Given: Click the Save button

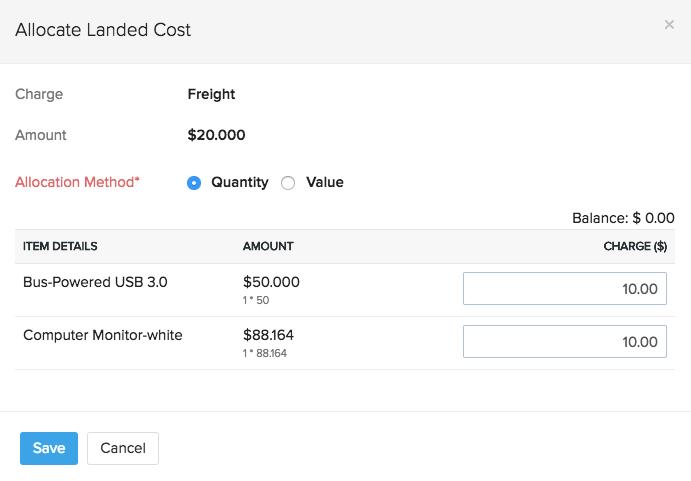Looking at the screenshot, I should pos(48,448).
